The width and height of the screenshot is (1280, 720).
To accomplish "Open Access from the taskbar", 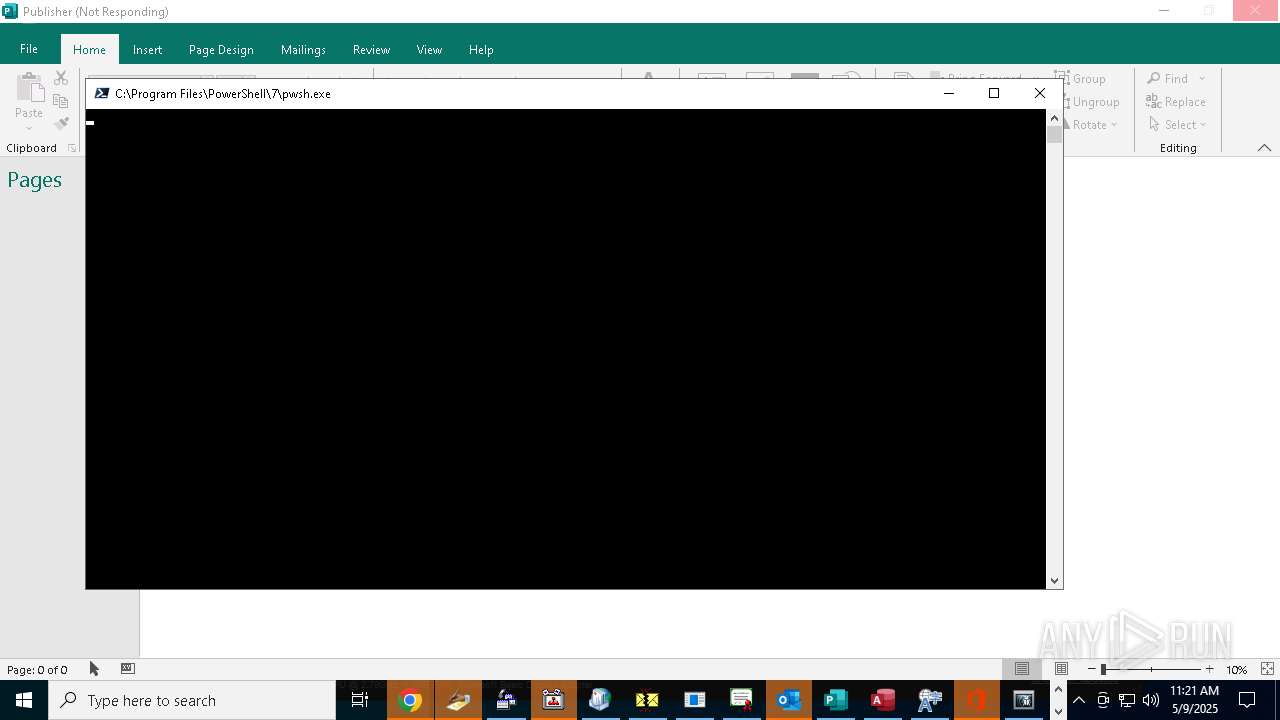I will (883, 700).
